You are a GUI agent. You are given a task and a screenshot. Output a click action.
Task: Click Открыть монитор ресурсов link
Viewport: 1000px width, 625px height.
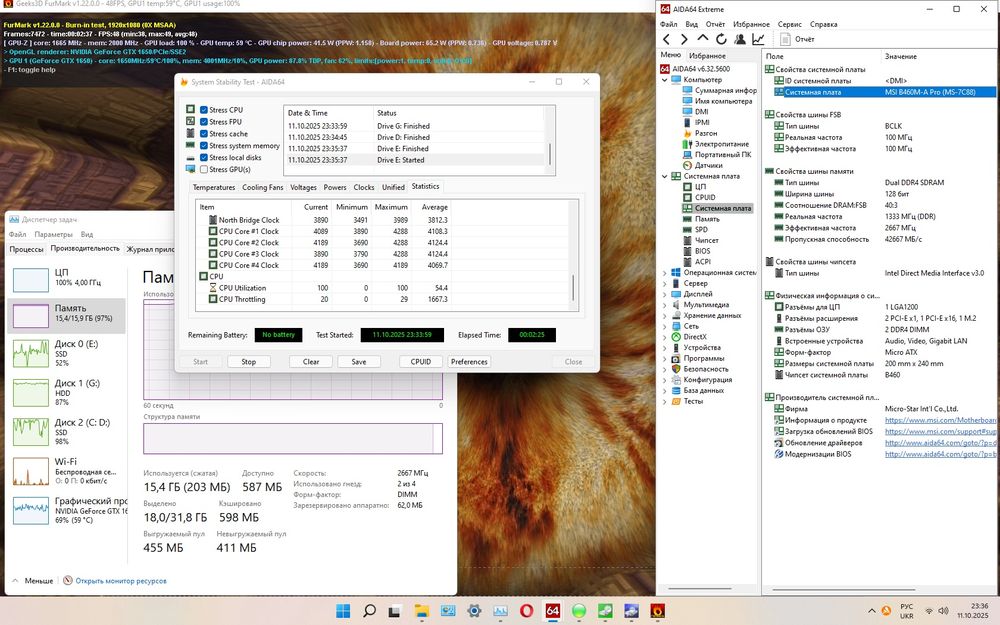pyautogui.click(x=121, y=581)
